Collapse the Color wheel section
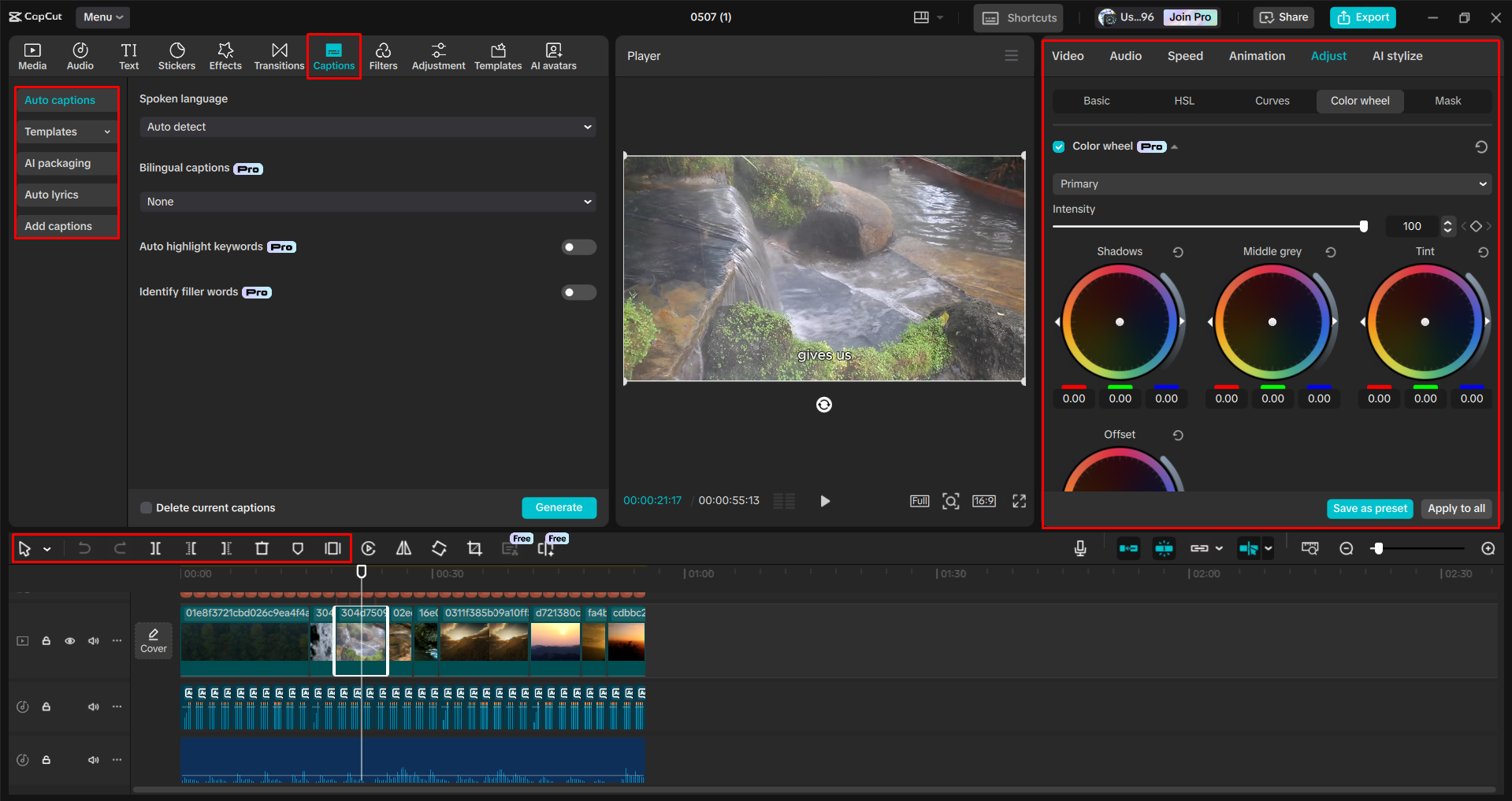1512x801 pixels. 1174,146
